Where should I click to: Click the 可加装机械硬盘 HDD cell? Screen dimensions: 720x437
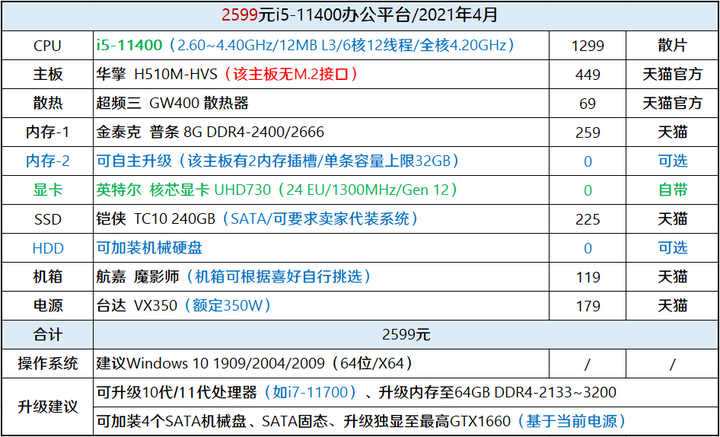tap(321, 248)
